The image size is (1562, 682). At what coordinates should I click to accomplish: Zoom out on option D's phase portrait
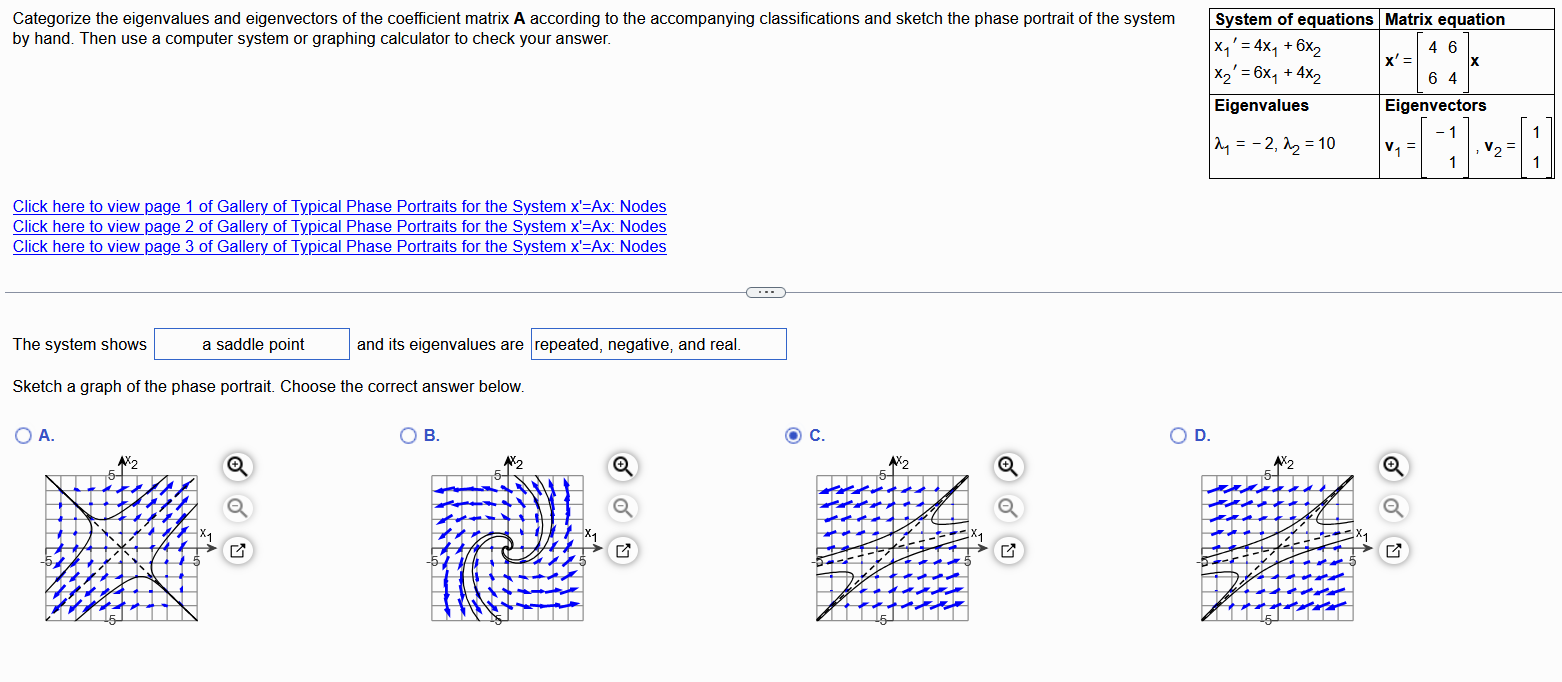click(1393, 508)
